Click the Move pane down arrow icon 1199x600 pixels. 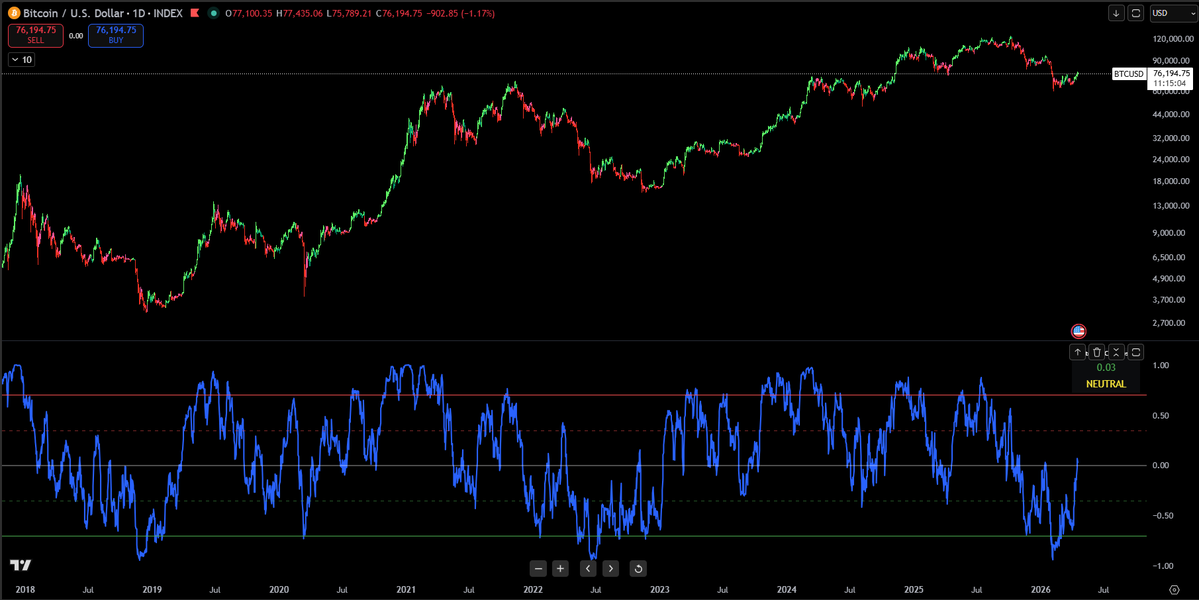(1117, 13)
